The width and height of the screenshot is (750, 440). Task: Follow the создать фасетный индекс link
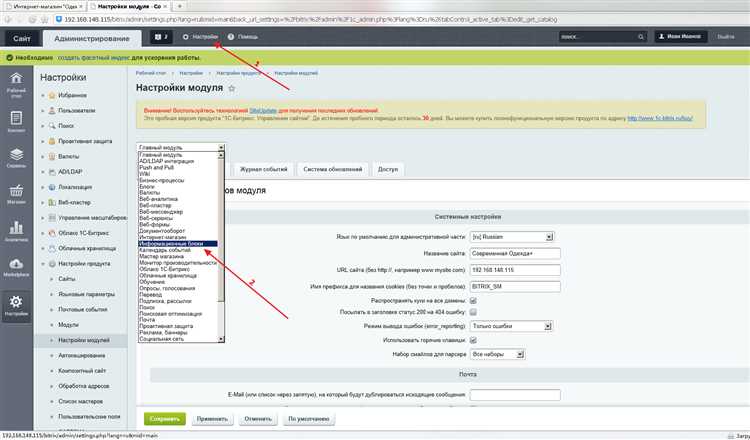[x=93, y=58]
